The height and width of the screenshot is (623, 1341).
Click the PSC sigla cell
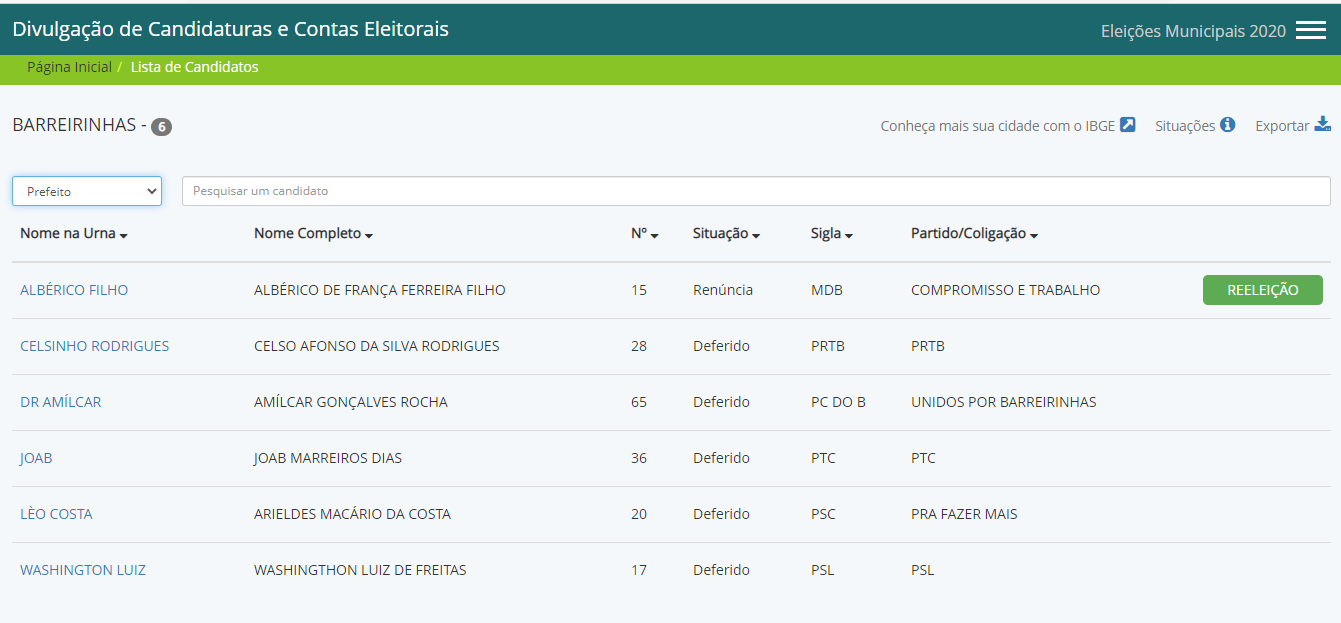pos(823,514)
